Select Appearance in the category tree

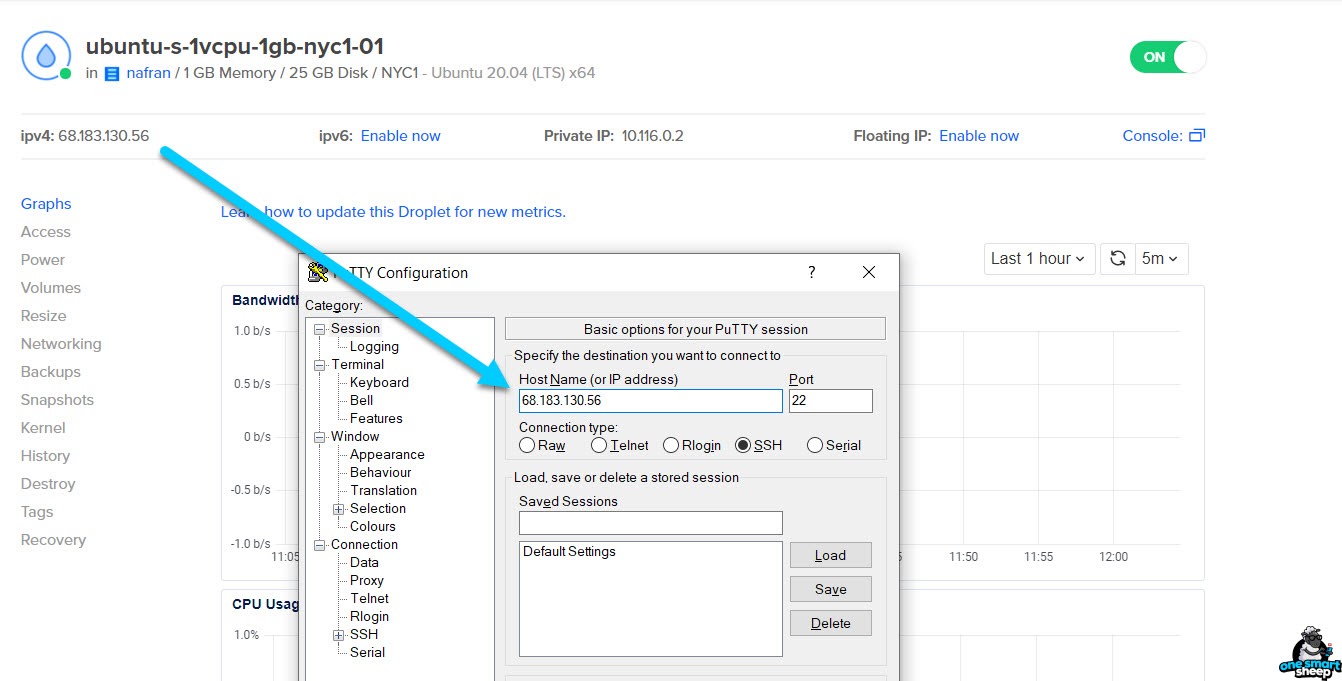[387, 455]
